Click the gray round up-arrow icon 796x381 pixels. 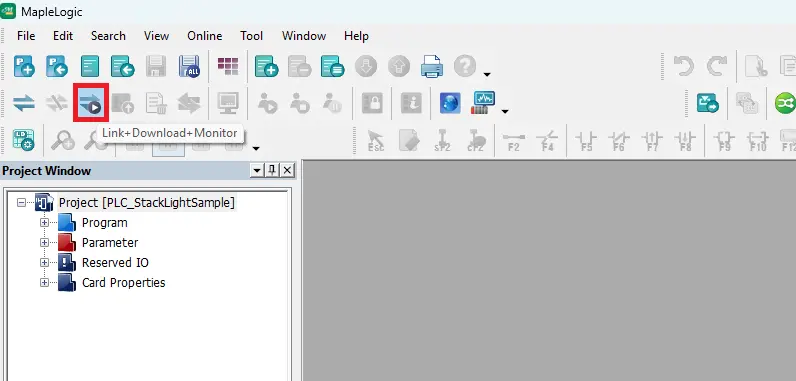(x=399, y=66)
